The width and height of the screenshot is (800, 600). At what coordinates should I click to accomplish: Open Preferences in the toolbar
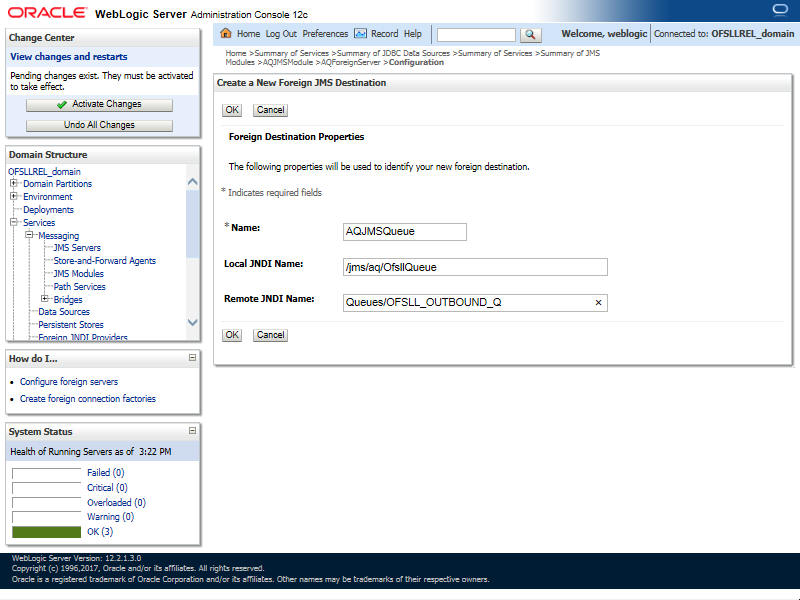click(325, 34)
